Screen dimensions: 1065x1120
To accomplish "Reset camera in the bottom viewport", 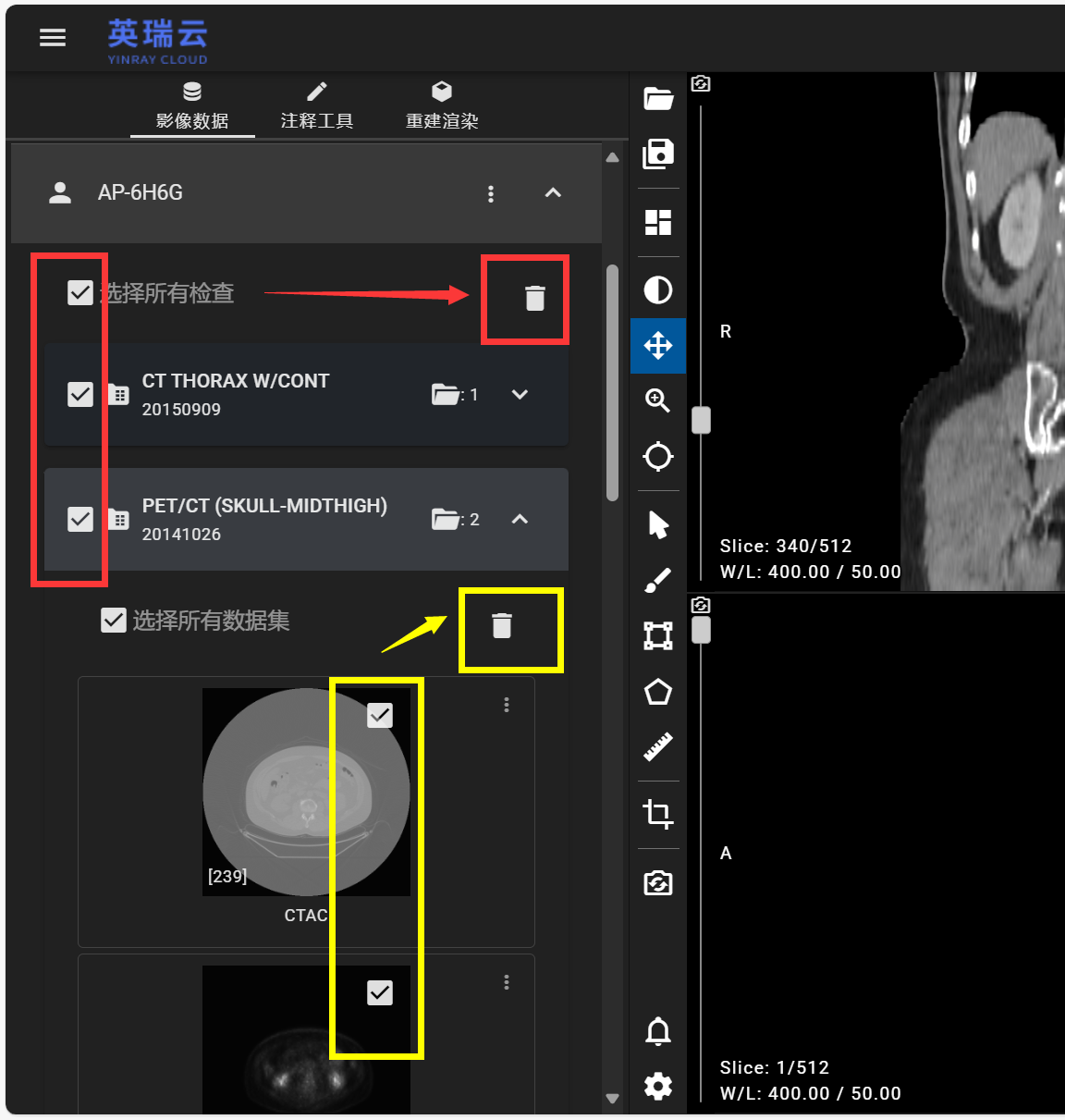I will [701, 605].
